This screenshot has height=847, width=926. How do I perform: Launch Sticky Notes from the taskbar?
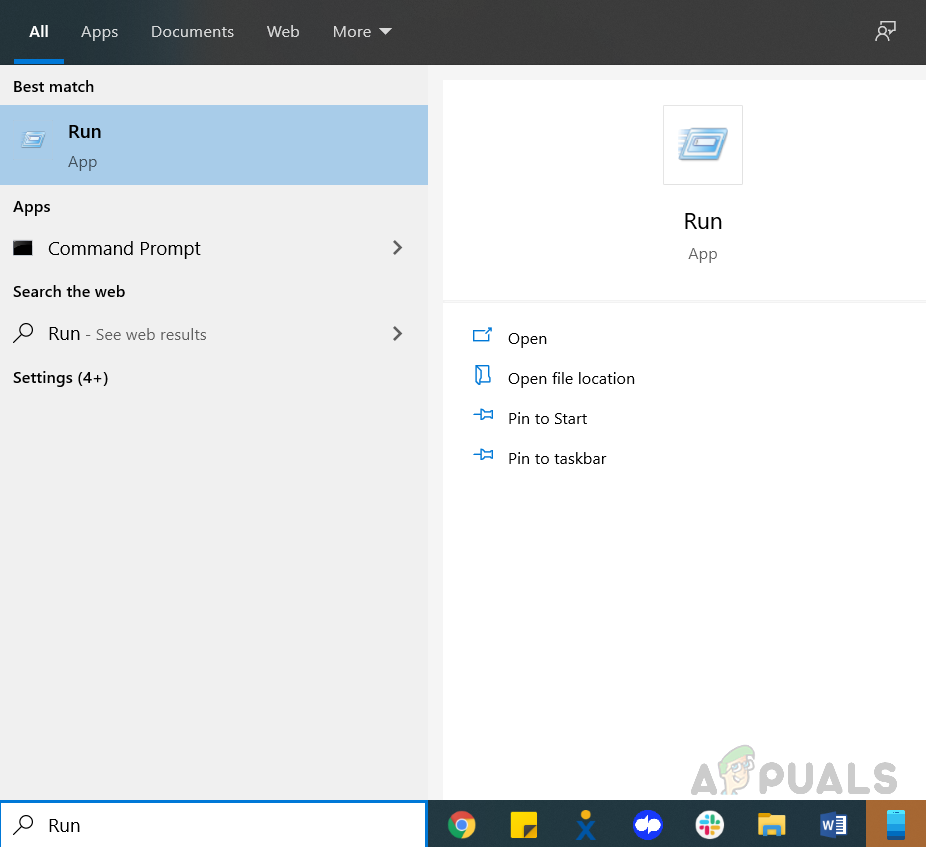524,825
